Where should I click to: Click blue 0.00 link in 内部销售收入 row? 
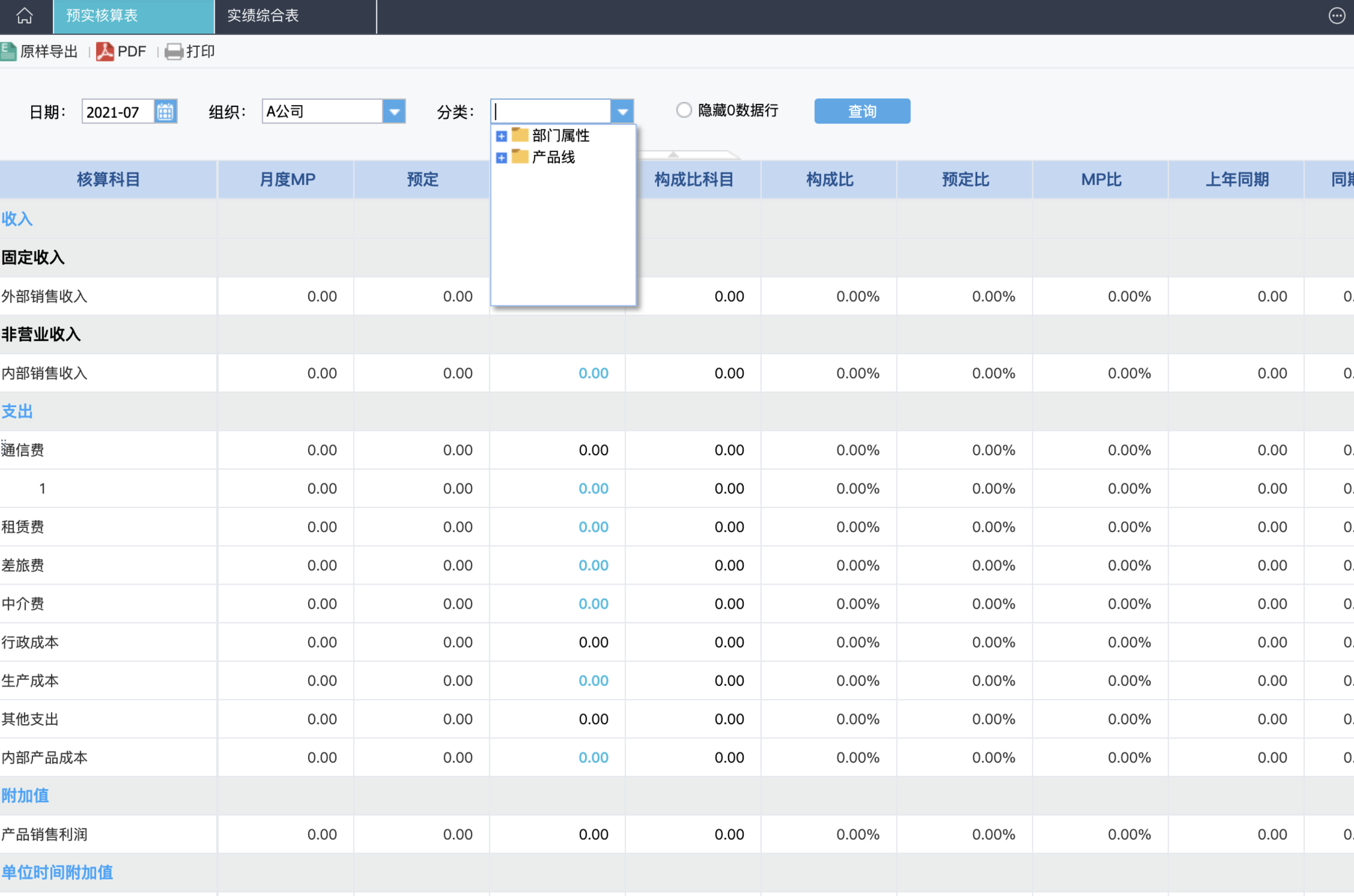tap(593, 373)
